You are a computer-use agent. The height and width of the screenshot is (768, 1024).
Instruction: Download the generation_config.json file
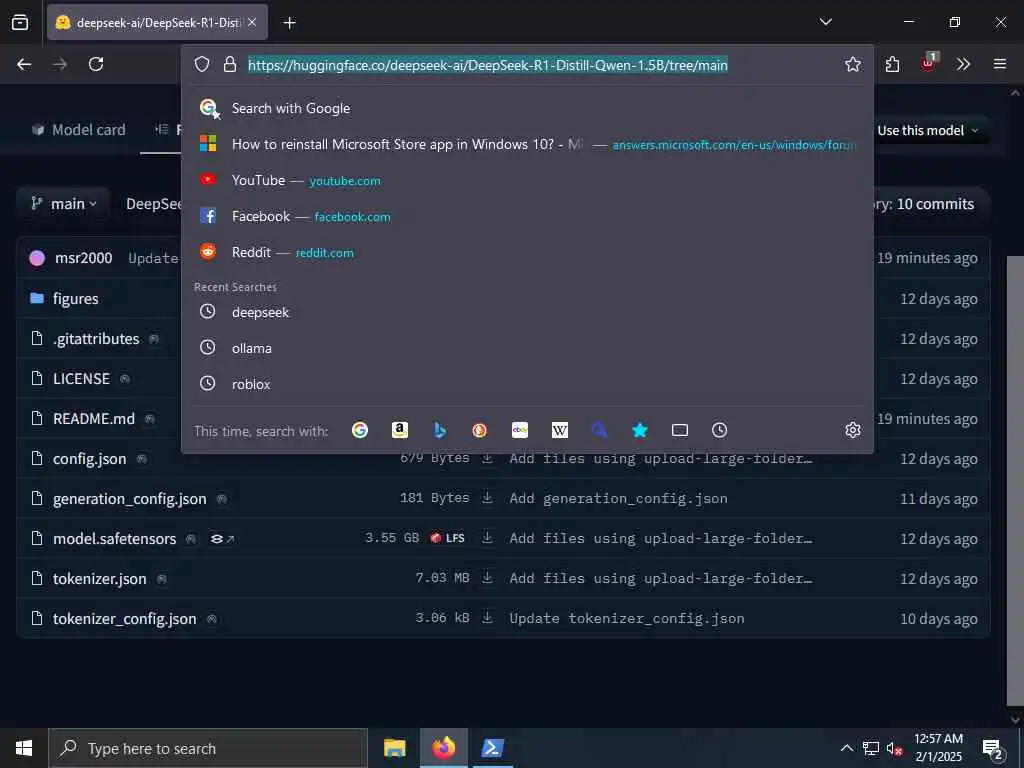pyautogui.click(x=487, y=498)
